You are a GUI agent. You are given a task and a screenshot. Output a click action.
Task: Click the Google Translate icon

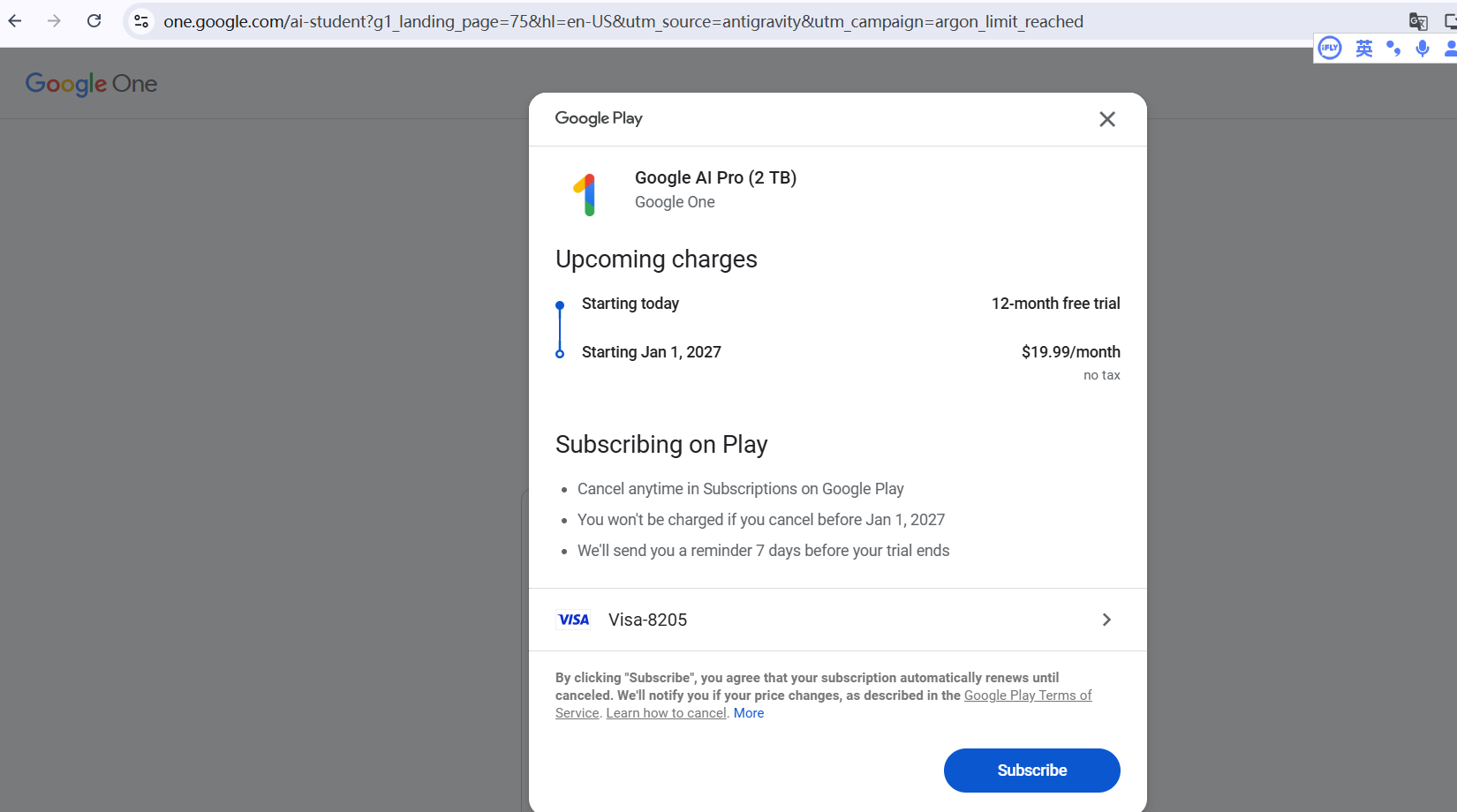(x=1418, y=21)
